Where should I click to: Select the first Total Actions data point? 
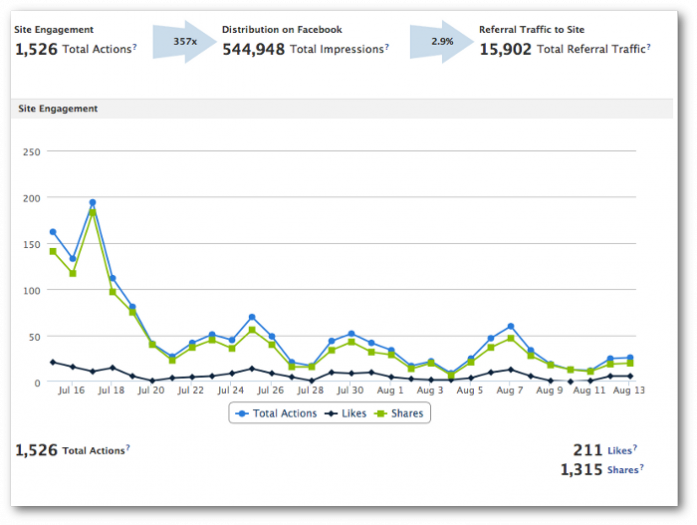click(53, 232)
